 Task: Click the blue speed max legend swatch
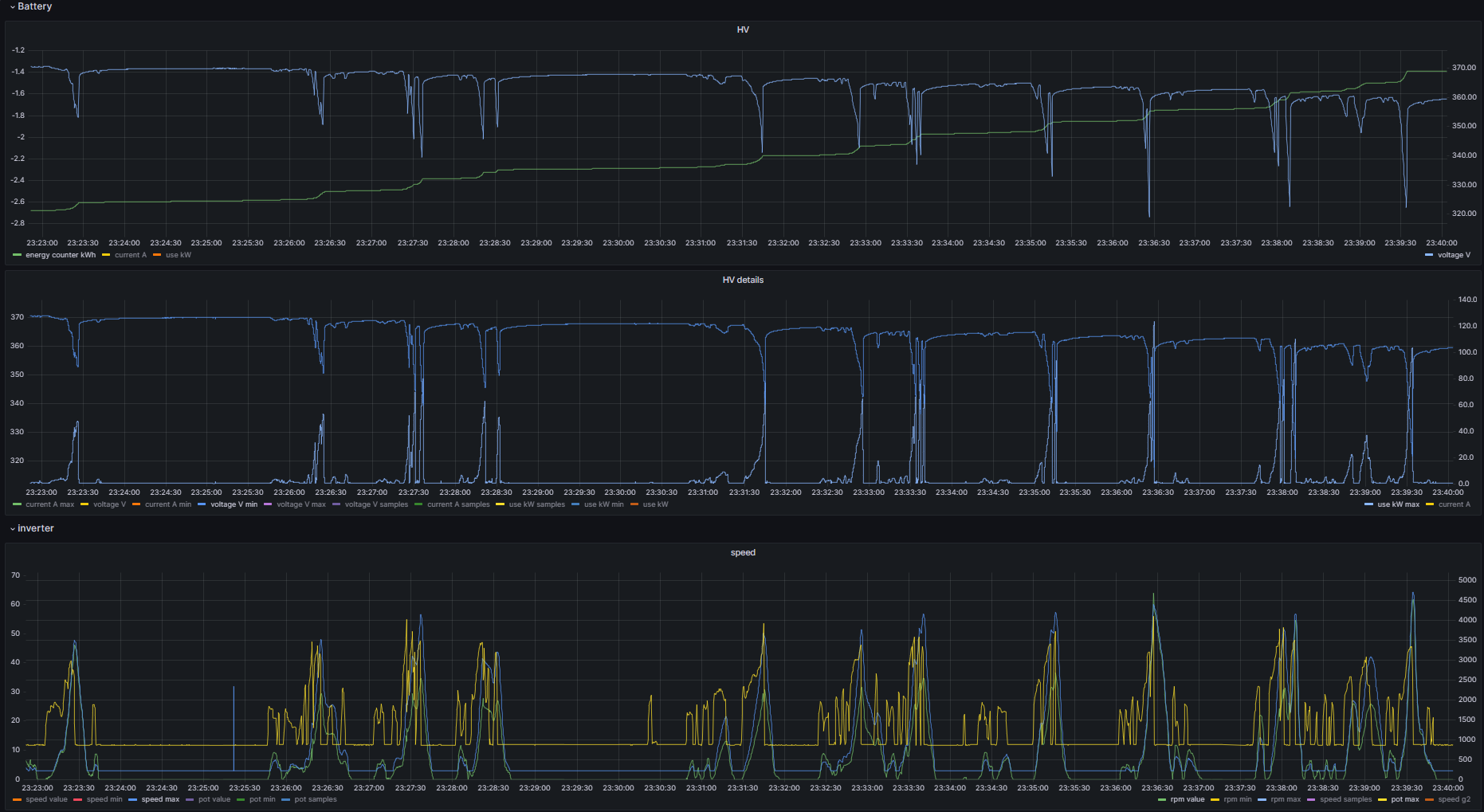pyautogui.click(x=133, y=800)
